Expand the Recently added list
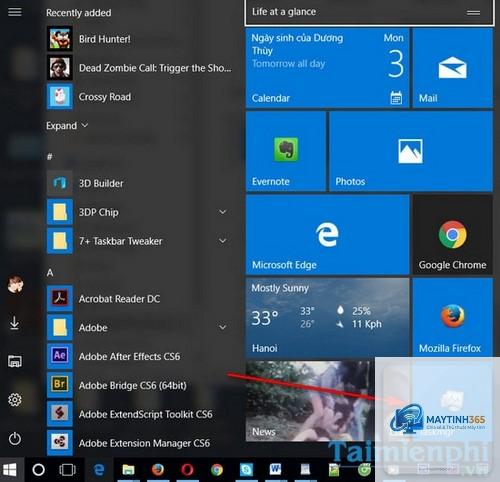 tap(67, 126)
